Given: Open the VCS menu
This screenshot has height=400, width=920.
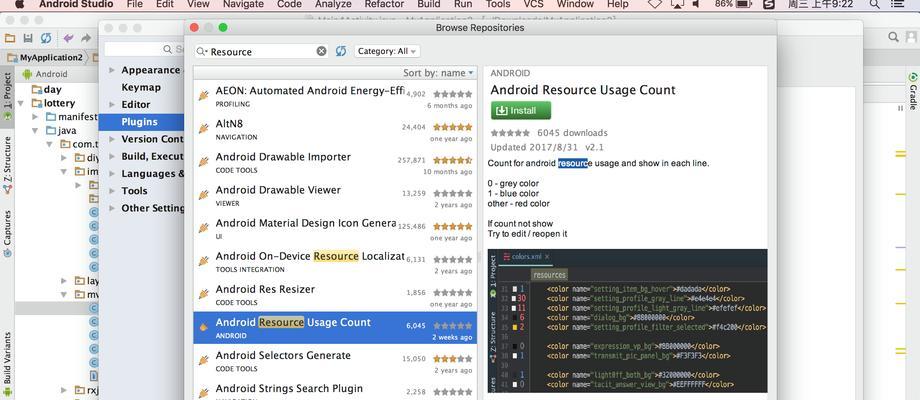Looking at the screenshot, I should [x=533, y=4].
